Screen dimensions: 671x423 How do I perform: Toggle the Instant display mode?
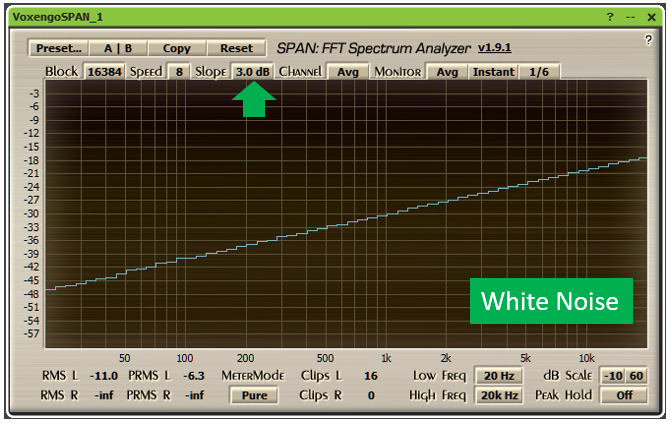493,71
